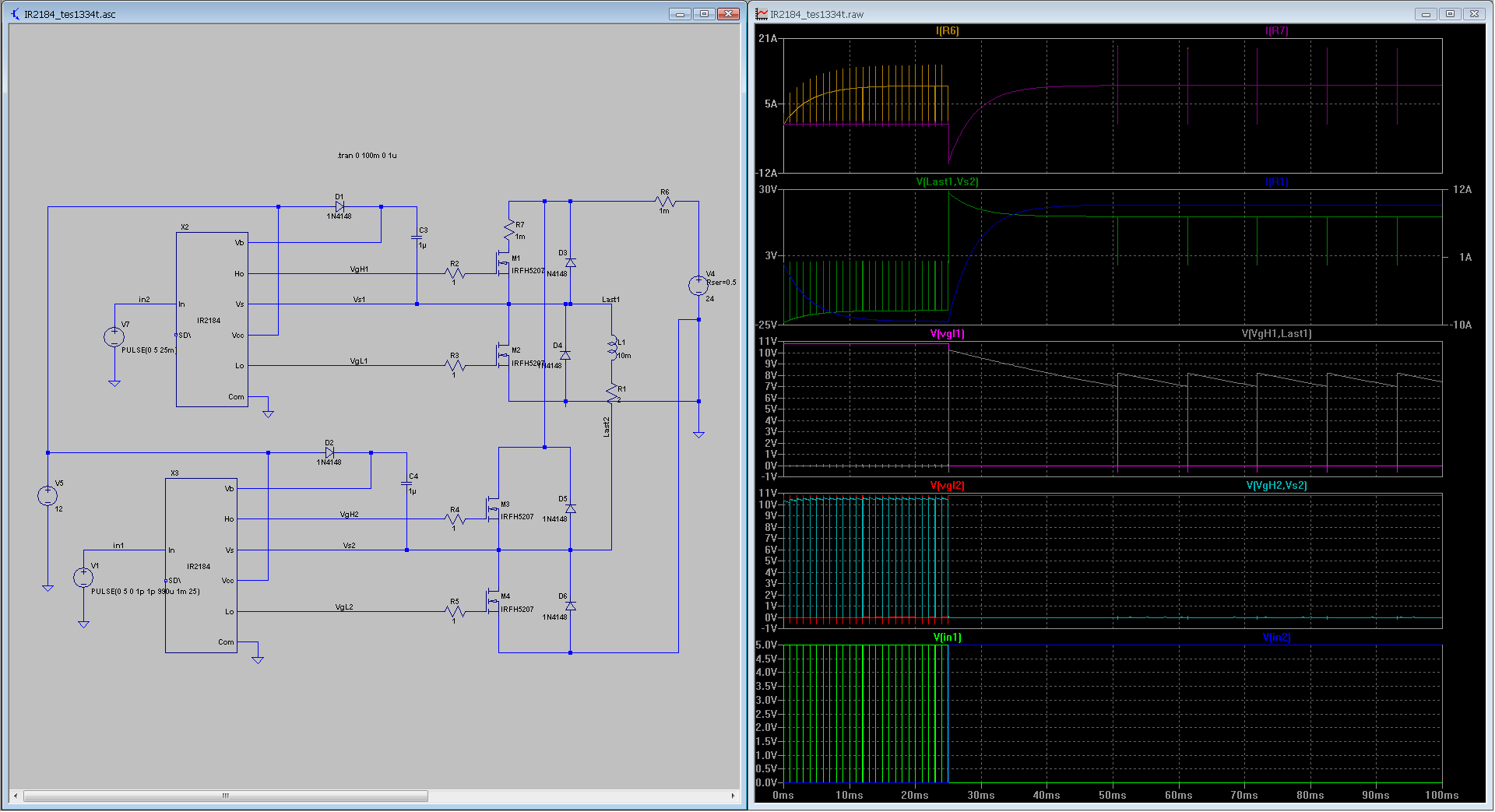
Task: Click the D6 diode symbol
Action: pos(570,606)
